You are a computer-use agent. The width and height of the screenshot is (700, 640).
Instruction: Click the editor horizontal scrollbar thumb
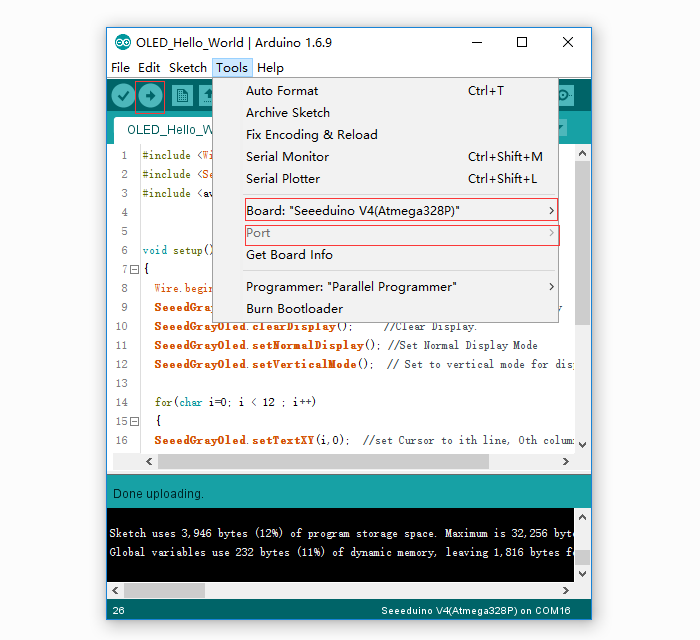(323, 461)
